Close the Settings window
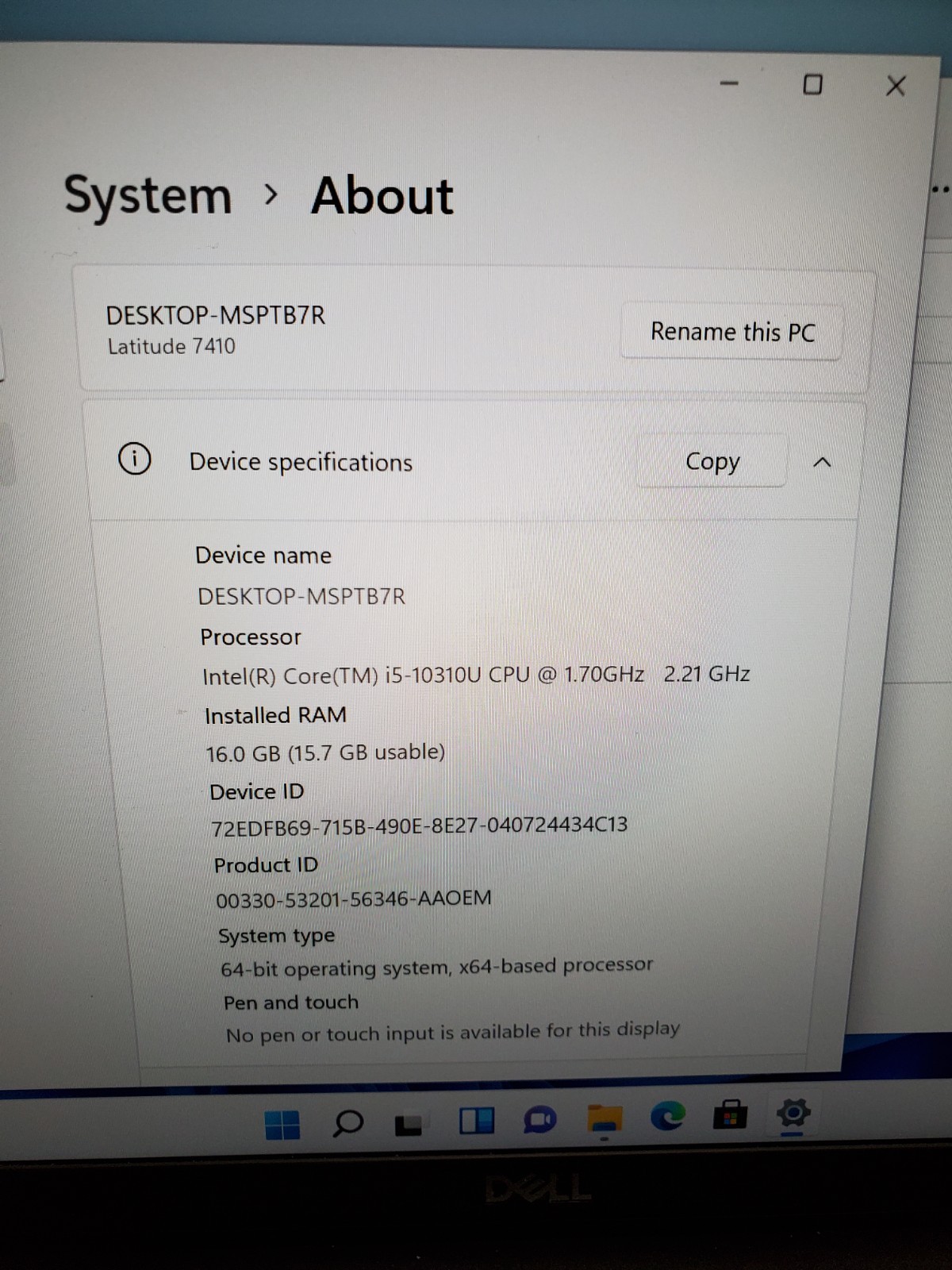The image size is (952, 1270). [x=896, y=86]
